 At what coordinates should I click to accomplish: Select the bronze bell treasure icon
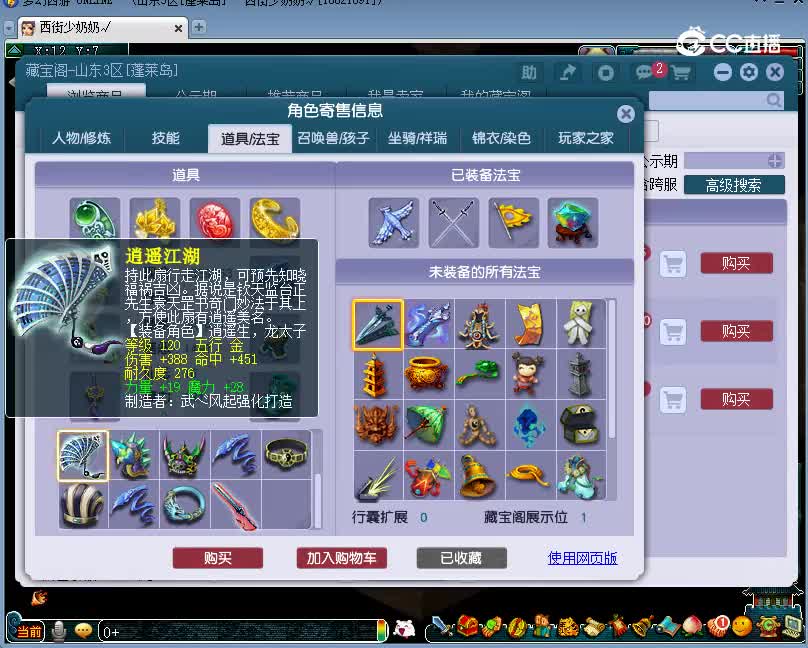[x=479, y=475]
